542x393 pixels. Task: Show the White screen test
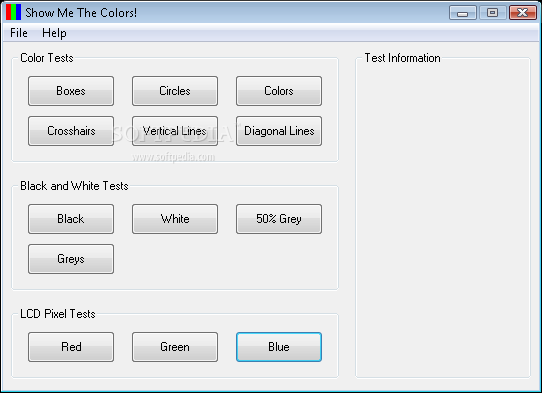(x=175, y=219)
